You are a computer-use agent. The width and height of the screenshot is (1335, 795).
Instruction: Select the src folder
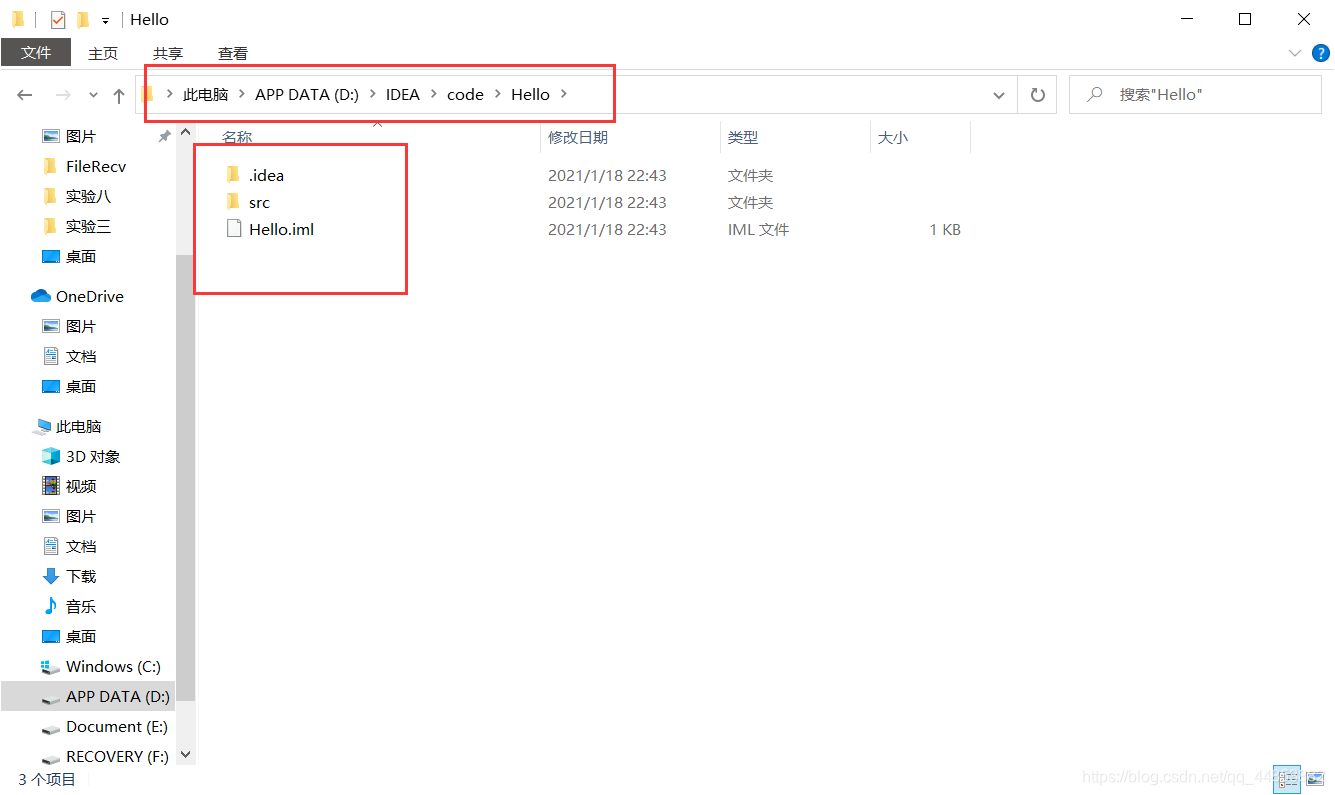[x=259, y=202]
